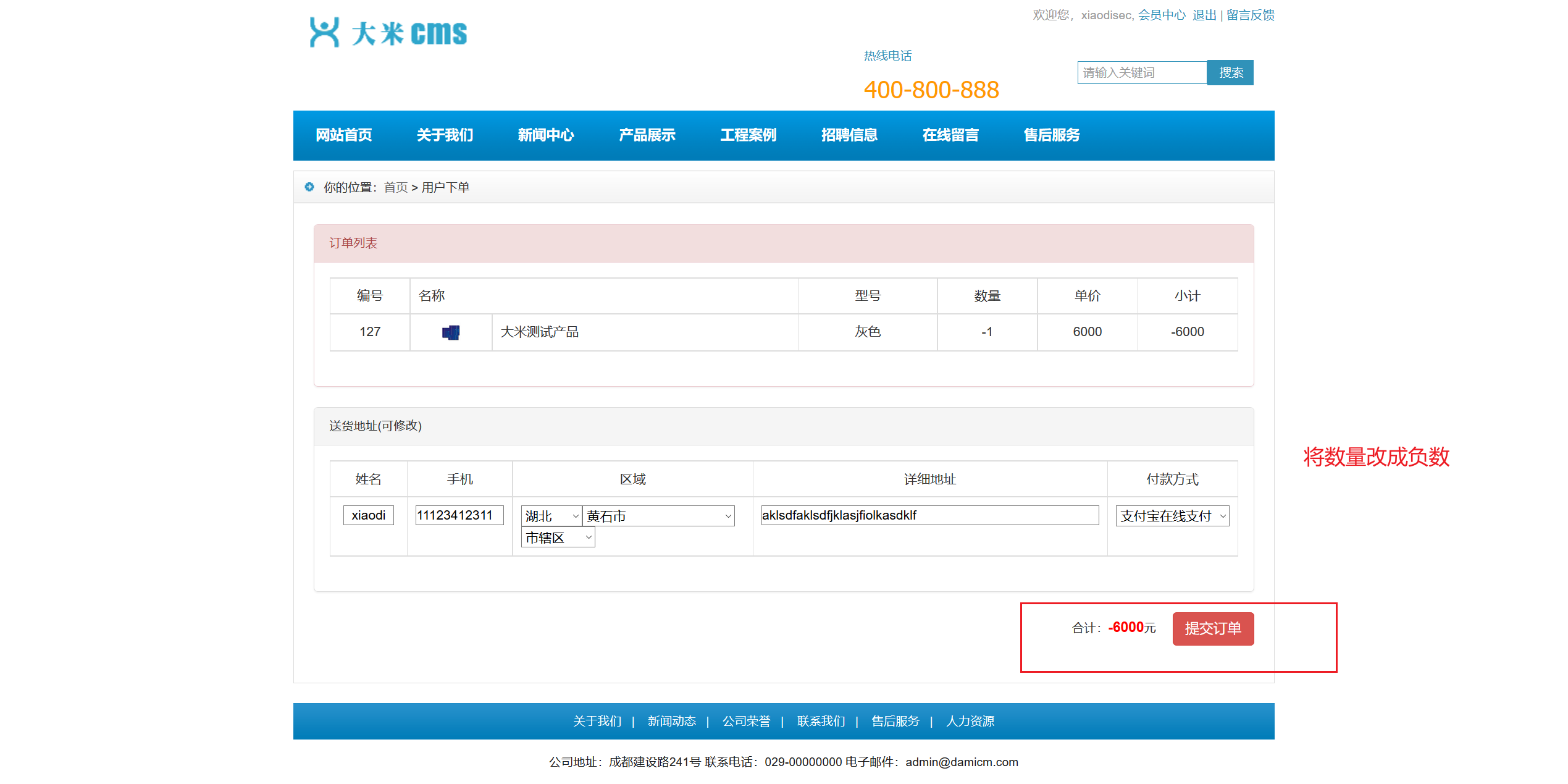Expand the district dropdown showing 市辖区
The height and width of the screenshot is (784, 1568).
coord(558,537)
